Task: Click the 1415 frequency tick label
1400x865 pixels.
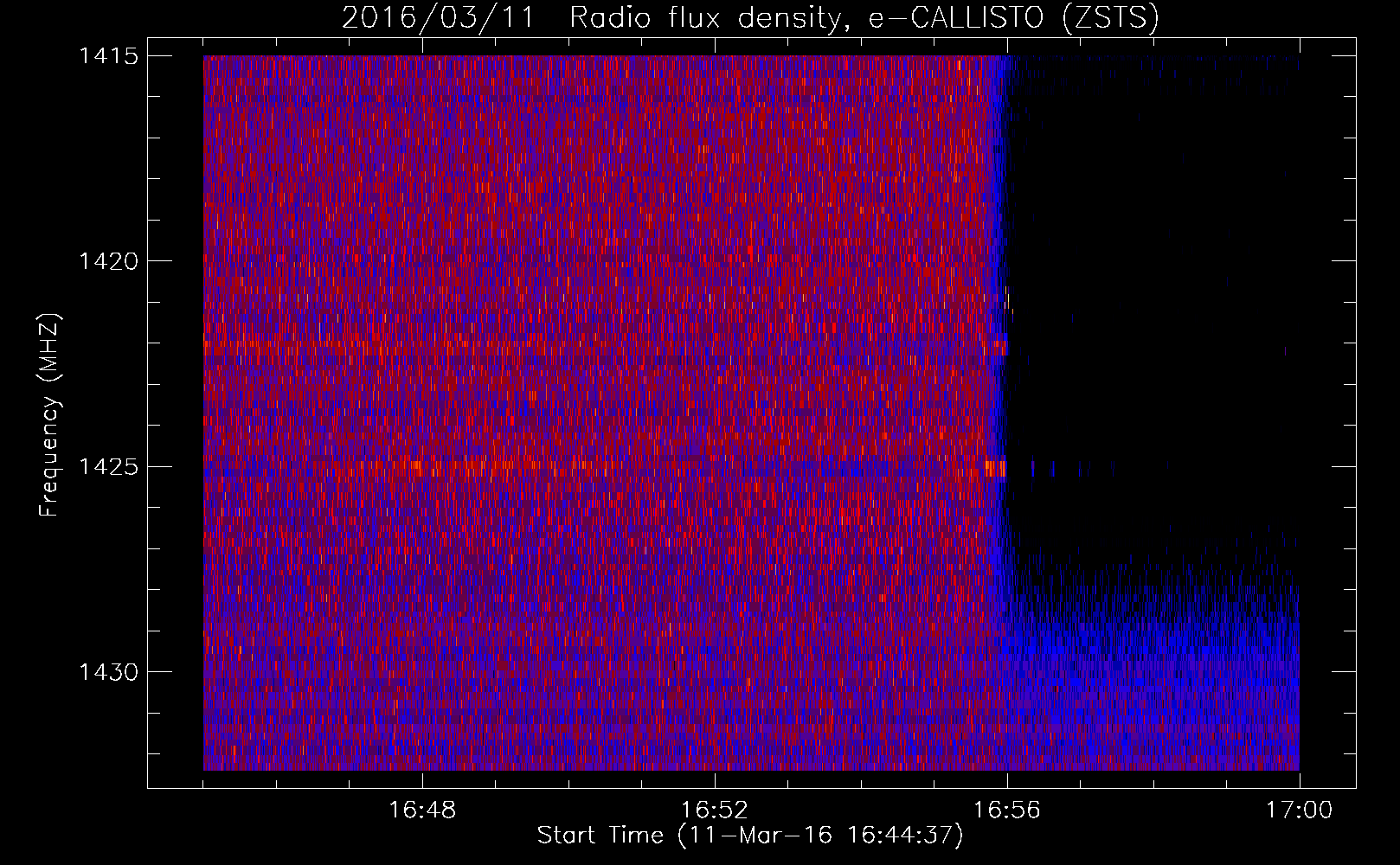Action: (x=109, y=56)
